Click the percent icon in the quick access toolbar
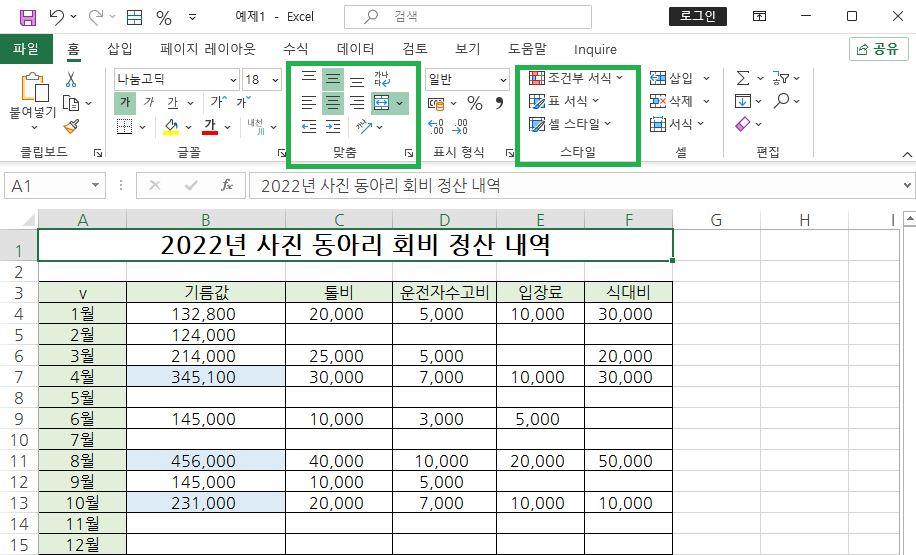This screenshot has width=916, height=555. pos(164,18)
